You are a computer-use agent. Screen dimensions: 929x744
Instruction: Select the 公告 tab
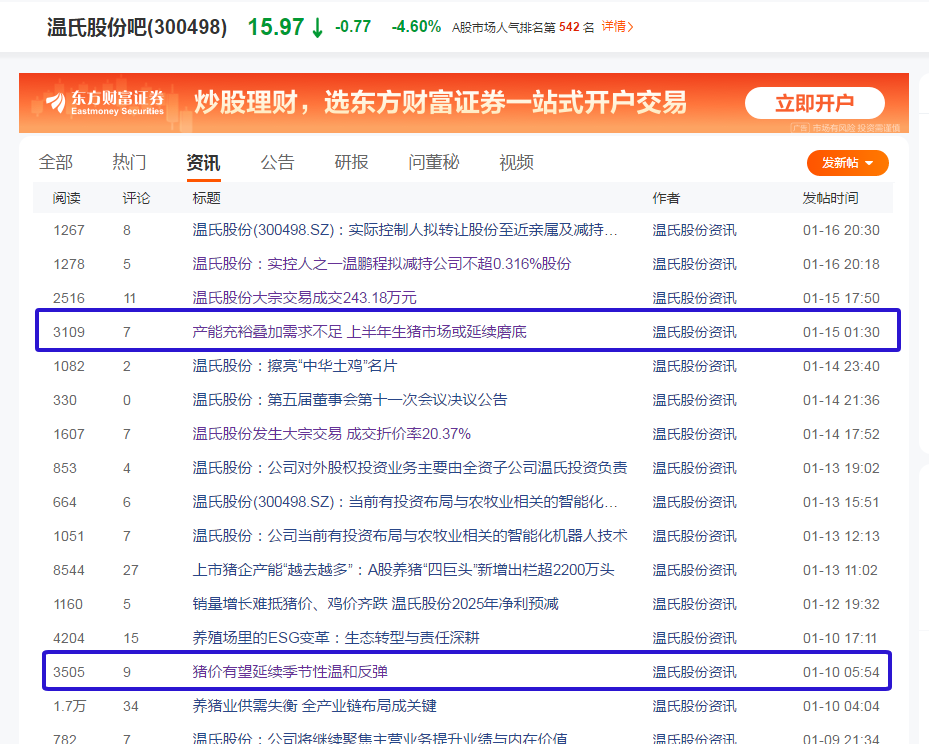click(x=277, y=163)
